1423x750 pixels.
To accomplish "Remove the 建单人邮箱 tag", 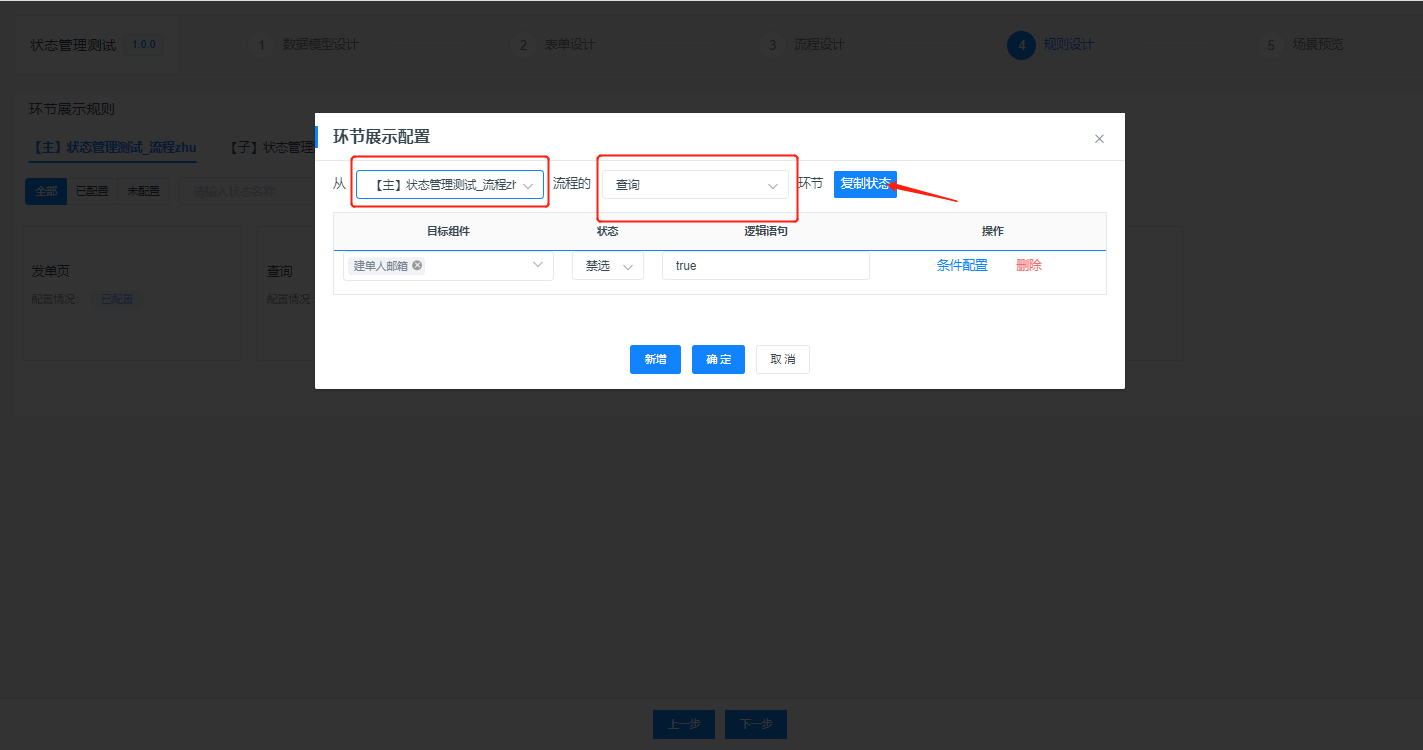I will pyautogui.click(x=417, y=266).
